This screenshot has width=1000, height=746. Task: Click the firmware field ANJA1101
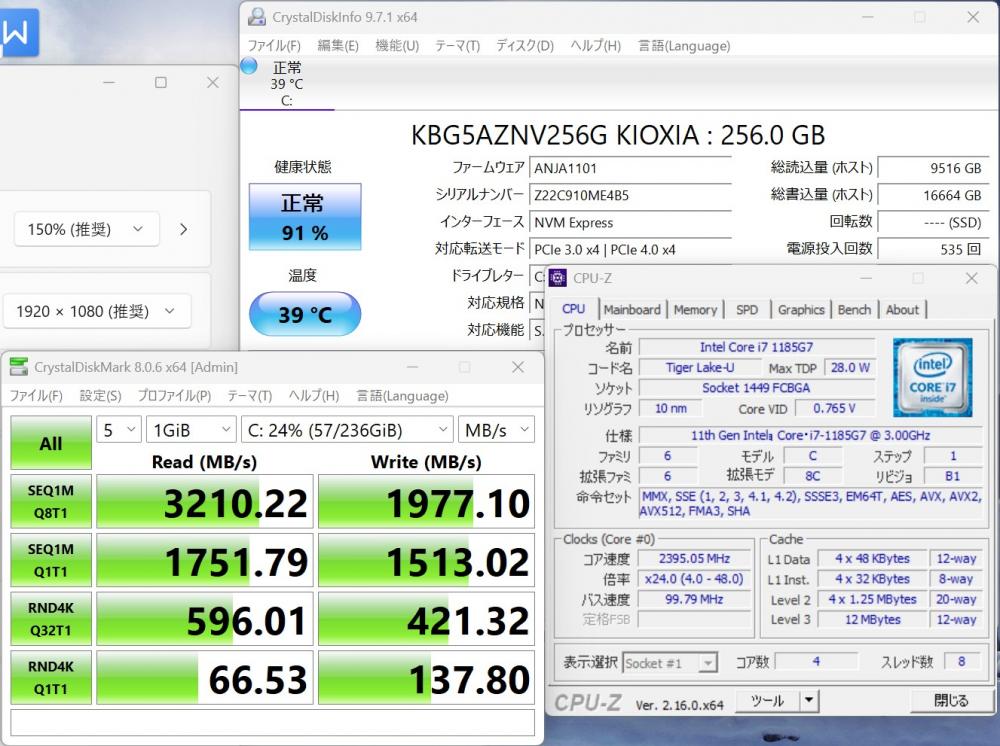(x=630, y=168)
